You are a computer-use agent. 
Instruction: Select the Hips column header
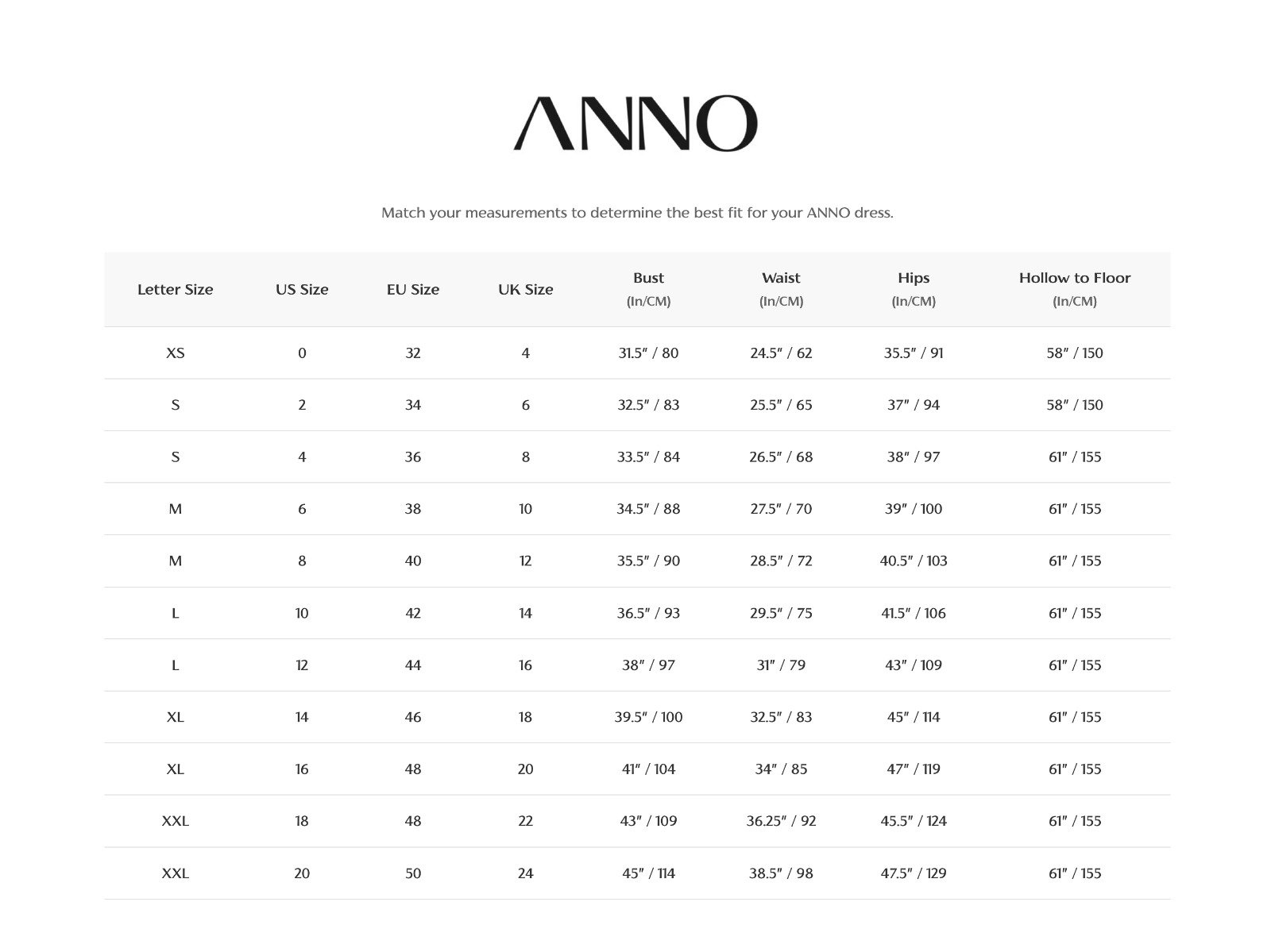point(914,278)
